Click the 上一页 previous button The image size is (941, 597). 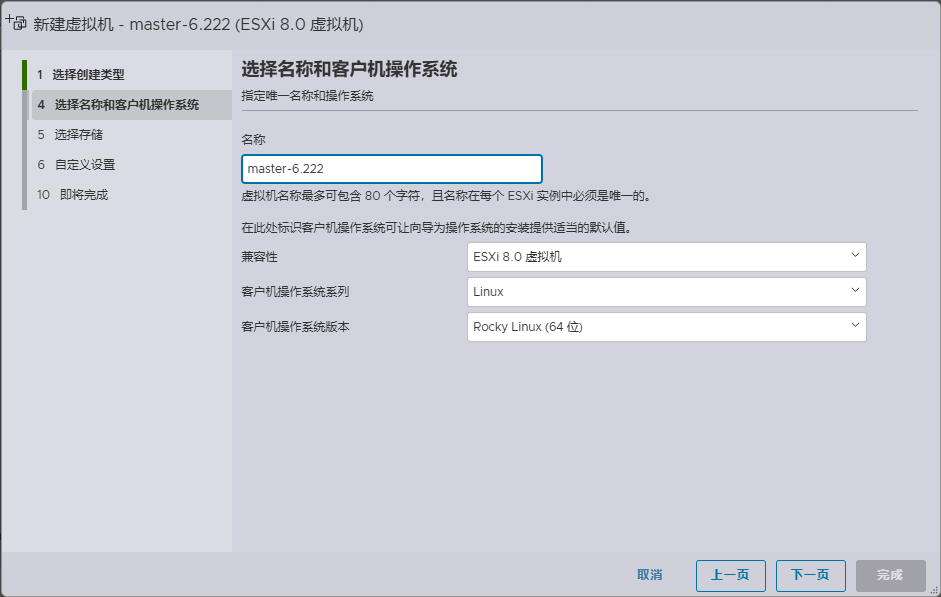coord(730,575)
